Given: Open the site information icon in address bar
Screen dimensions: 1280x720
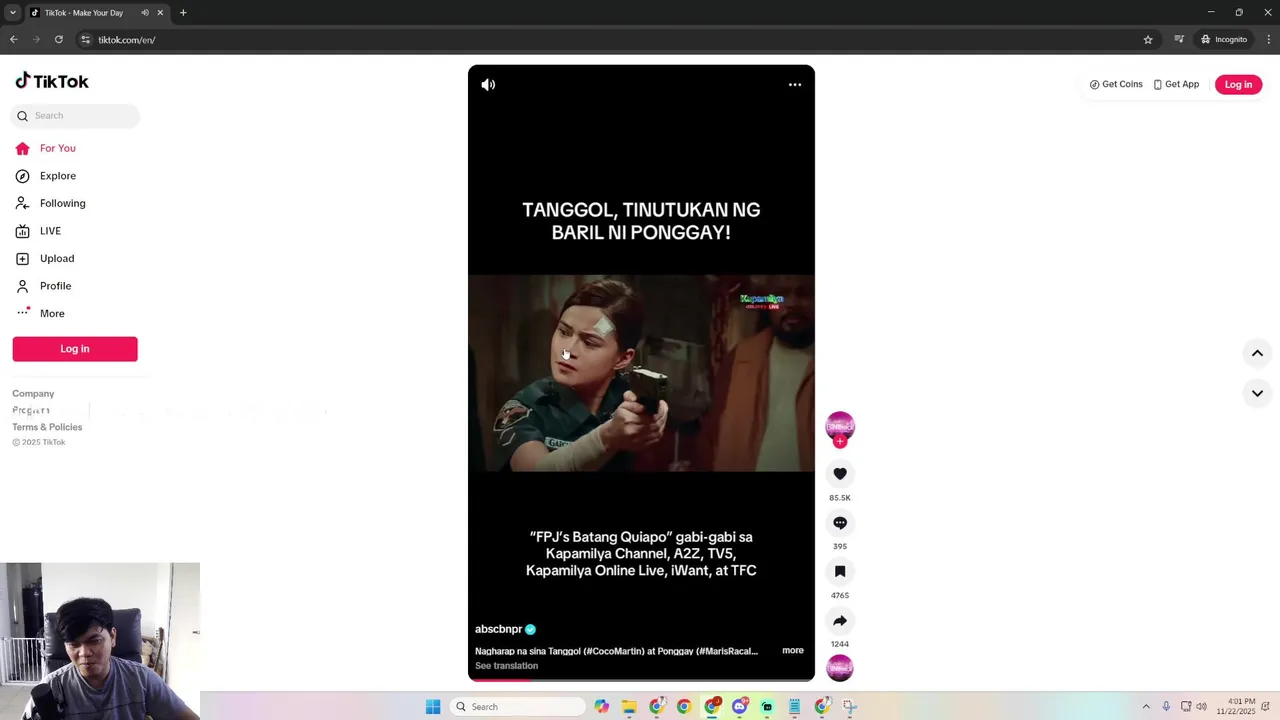Looking at the screenshot, I should tap(86, 40).
